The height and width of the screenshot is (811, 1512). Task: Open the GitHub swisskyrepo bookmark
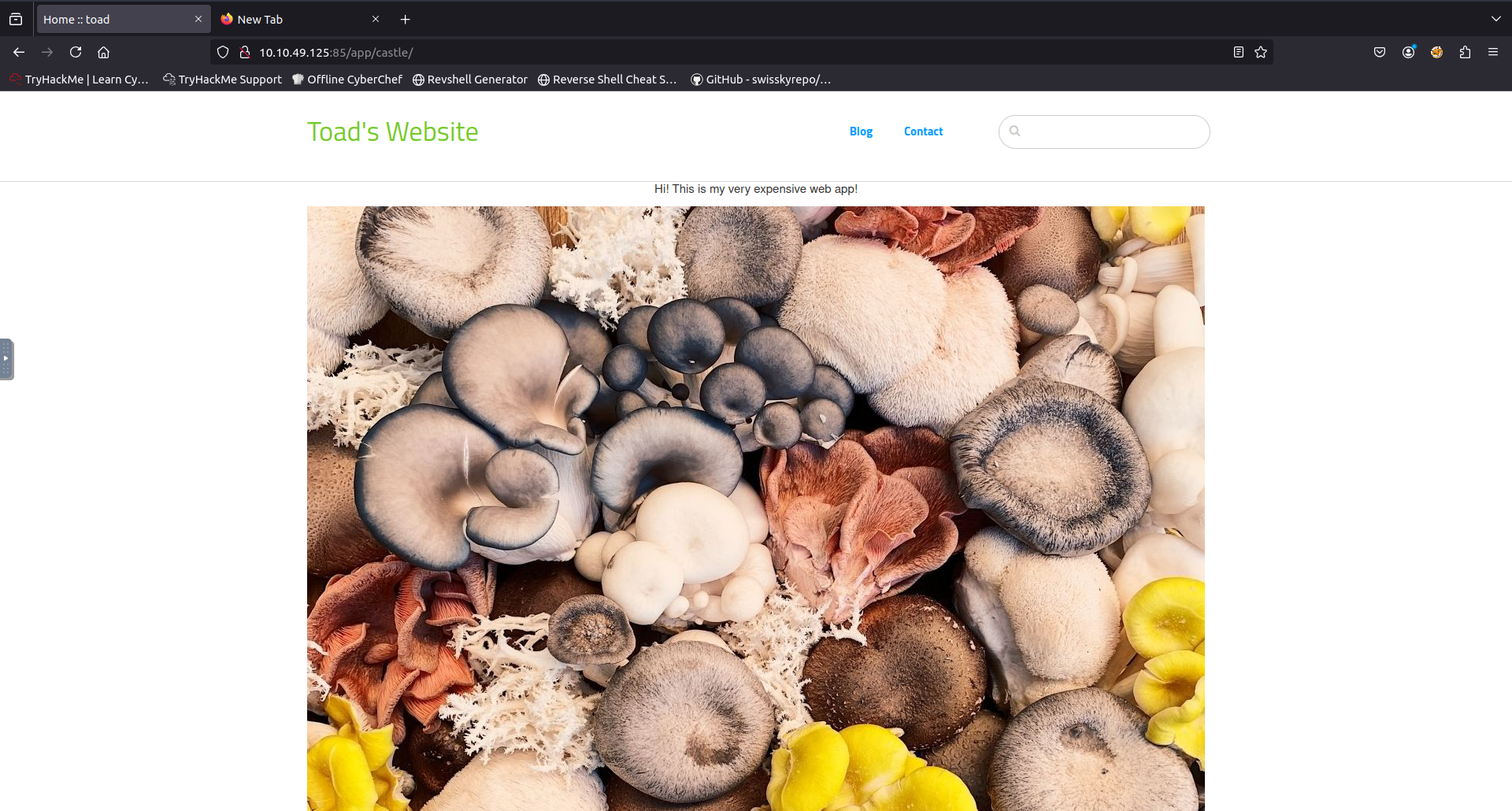point(761,80)
